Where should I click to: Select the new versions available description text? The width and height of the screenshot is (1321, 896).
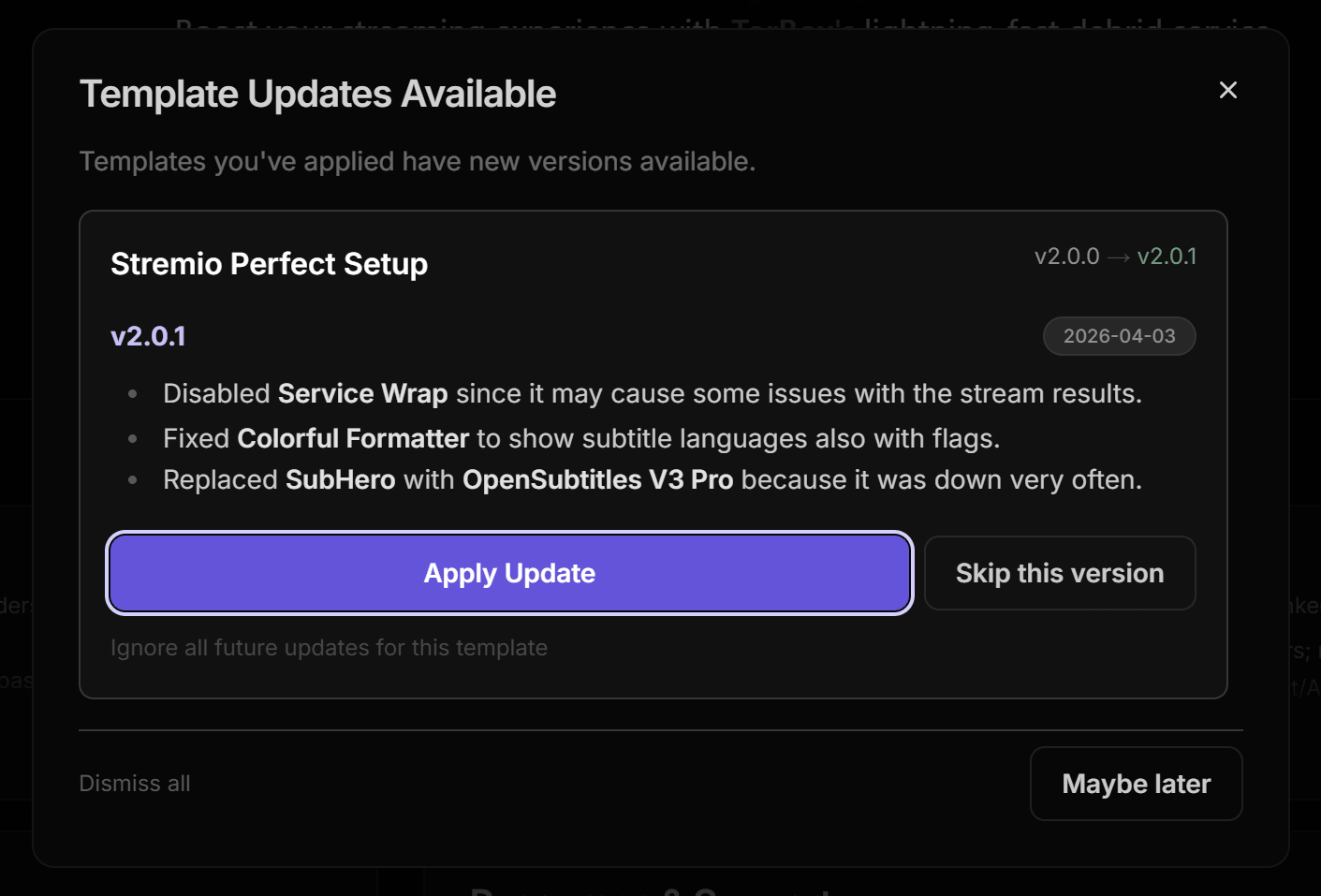(x=418, y=161)
